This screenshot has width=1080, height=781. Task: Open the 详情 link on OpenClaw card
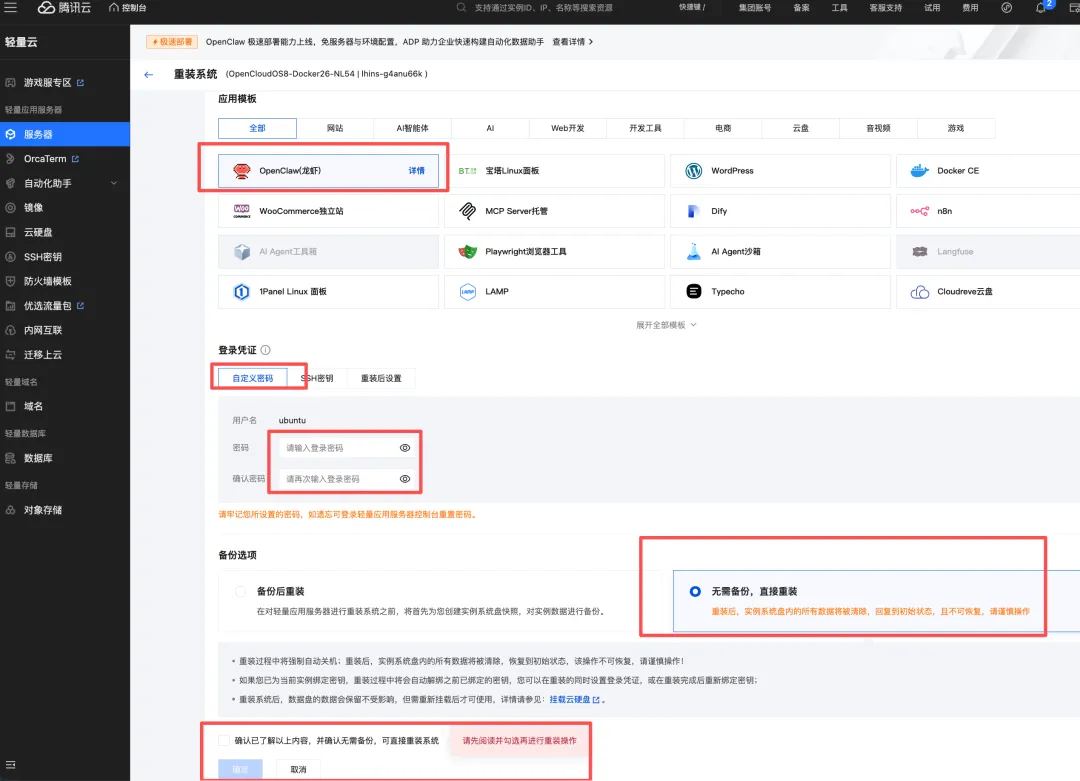click(x=417, y=171)
